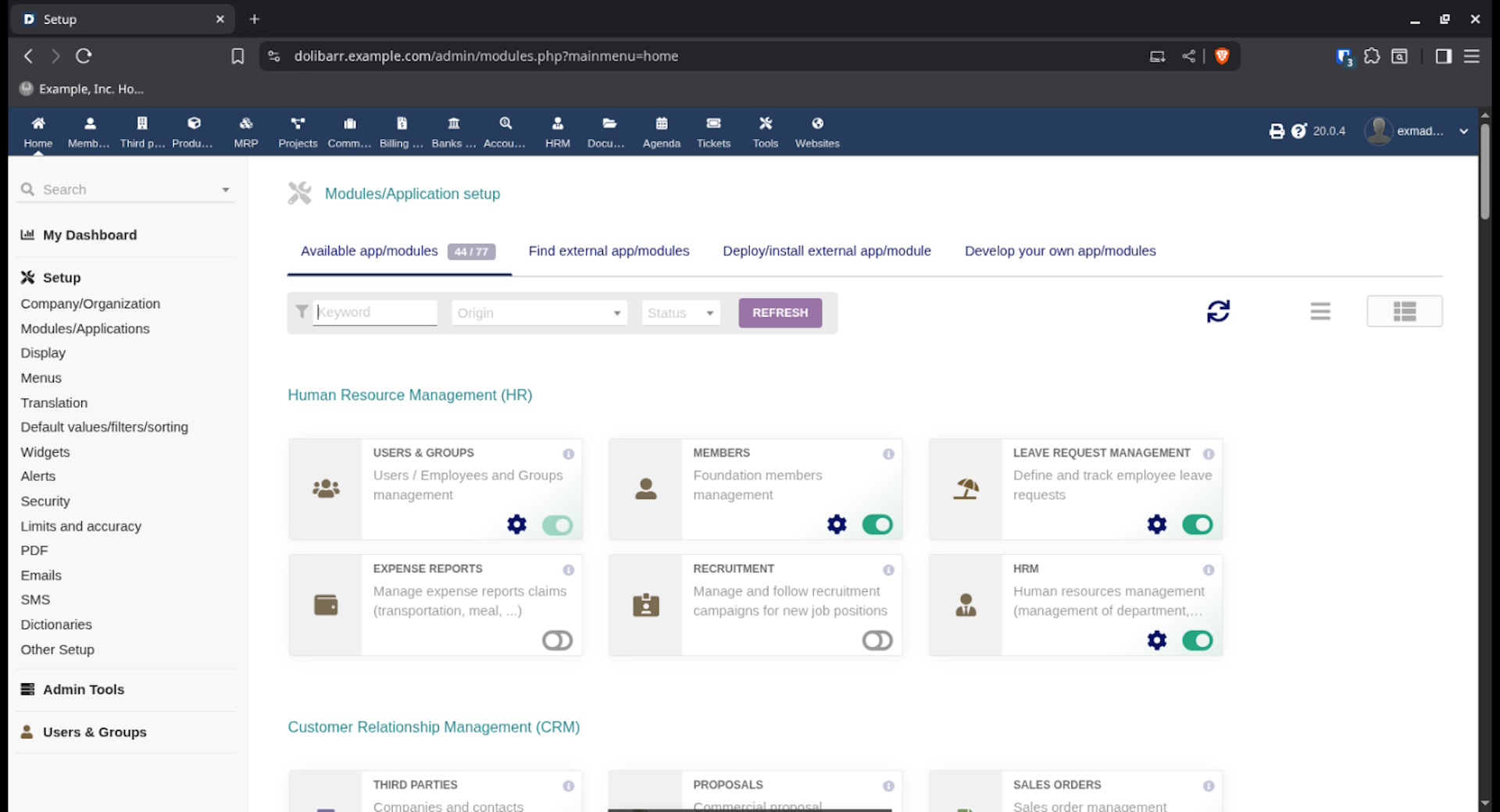The height and width of the screenshot is (812, 1500).
Task: Enable the Recruitment module toggle
Action: 877,641
